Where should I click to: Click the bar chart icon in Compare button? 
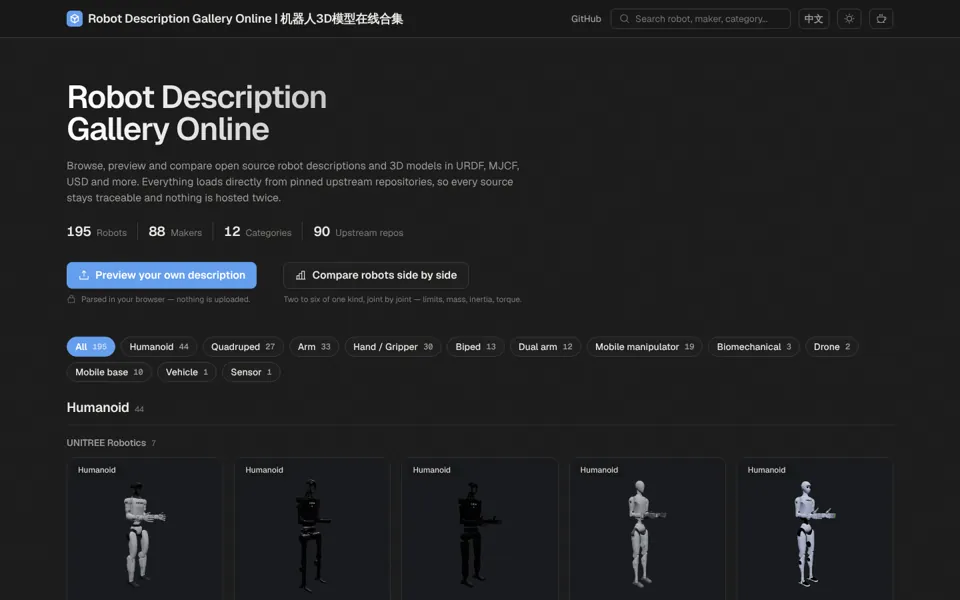(x=300, y=275)
